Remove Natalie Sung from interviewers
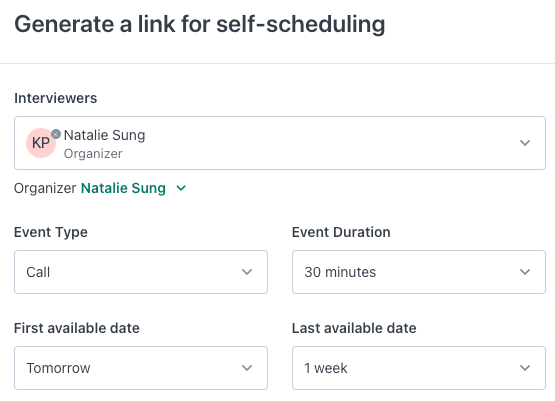Screen dimensions: 555x401 (56, 134)
